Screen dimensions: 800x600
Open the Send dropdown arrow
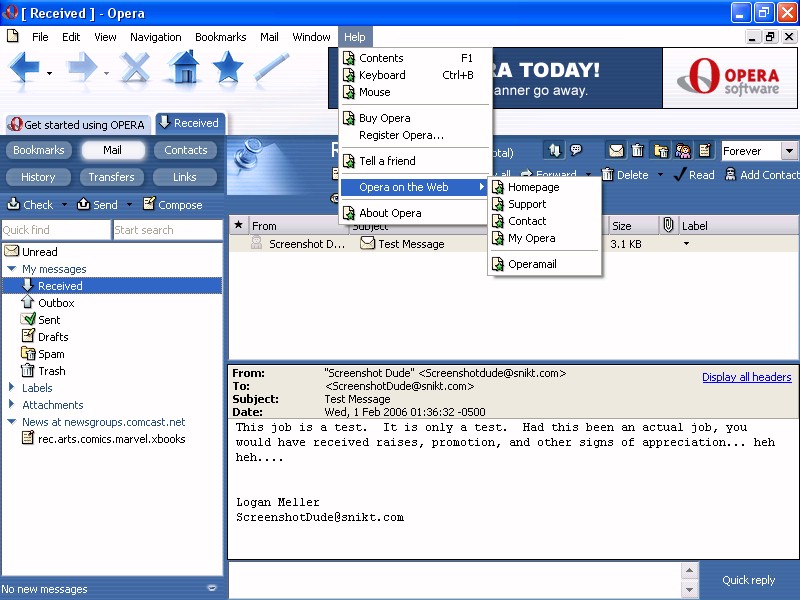pyautogui.click(x=129, y=205)
